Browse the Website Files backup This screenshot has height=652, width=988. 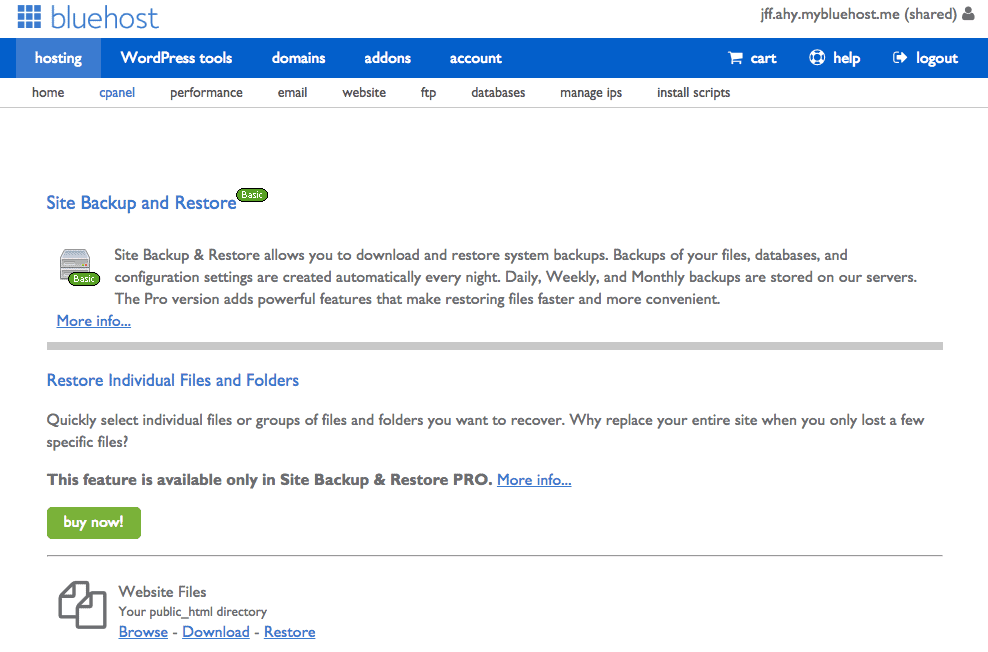tap(143, 632)
